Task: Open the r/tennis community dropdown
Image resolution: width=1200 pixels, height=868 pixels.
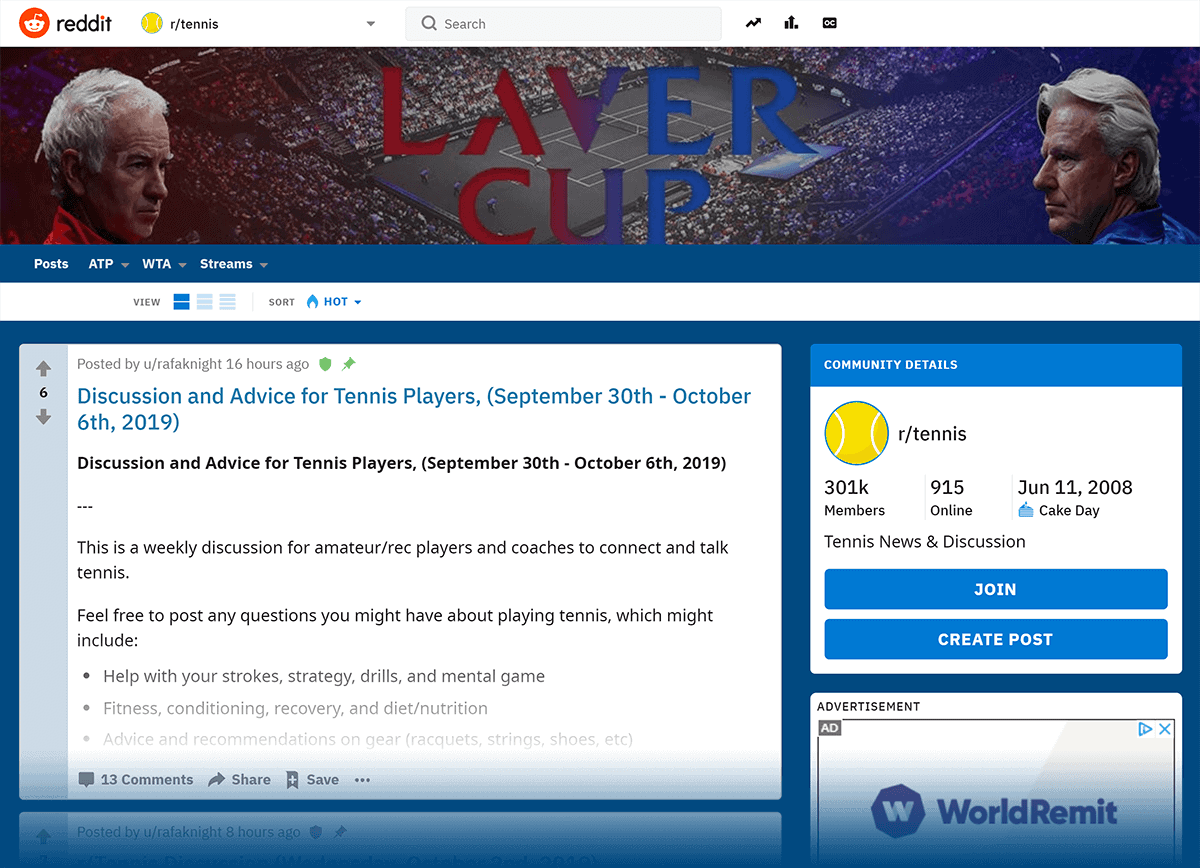Action: (259, 23)
